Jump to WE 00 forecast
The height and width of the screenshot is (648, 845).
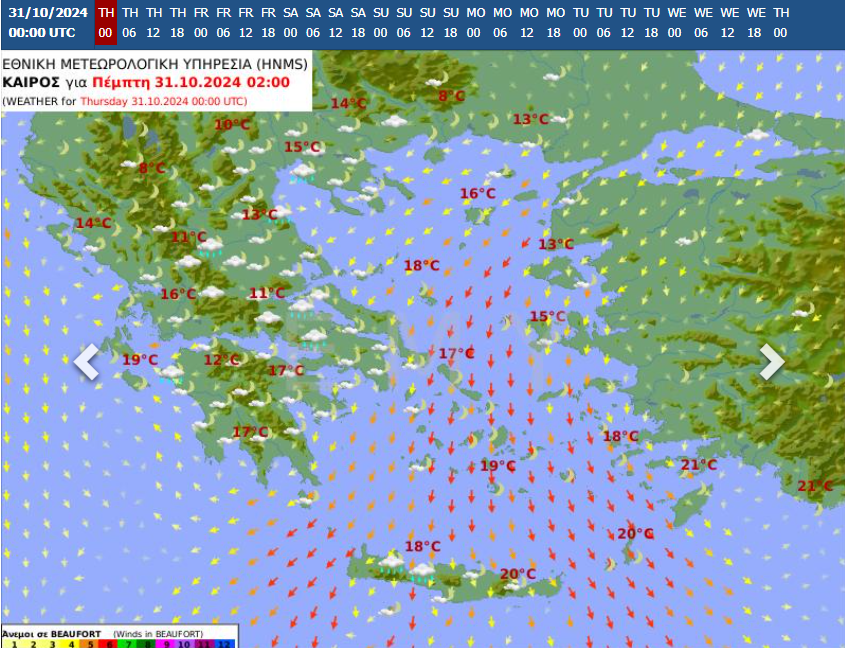(x=676, y=23)
